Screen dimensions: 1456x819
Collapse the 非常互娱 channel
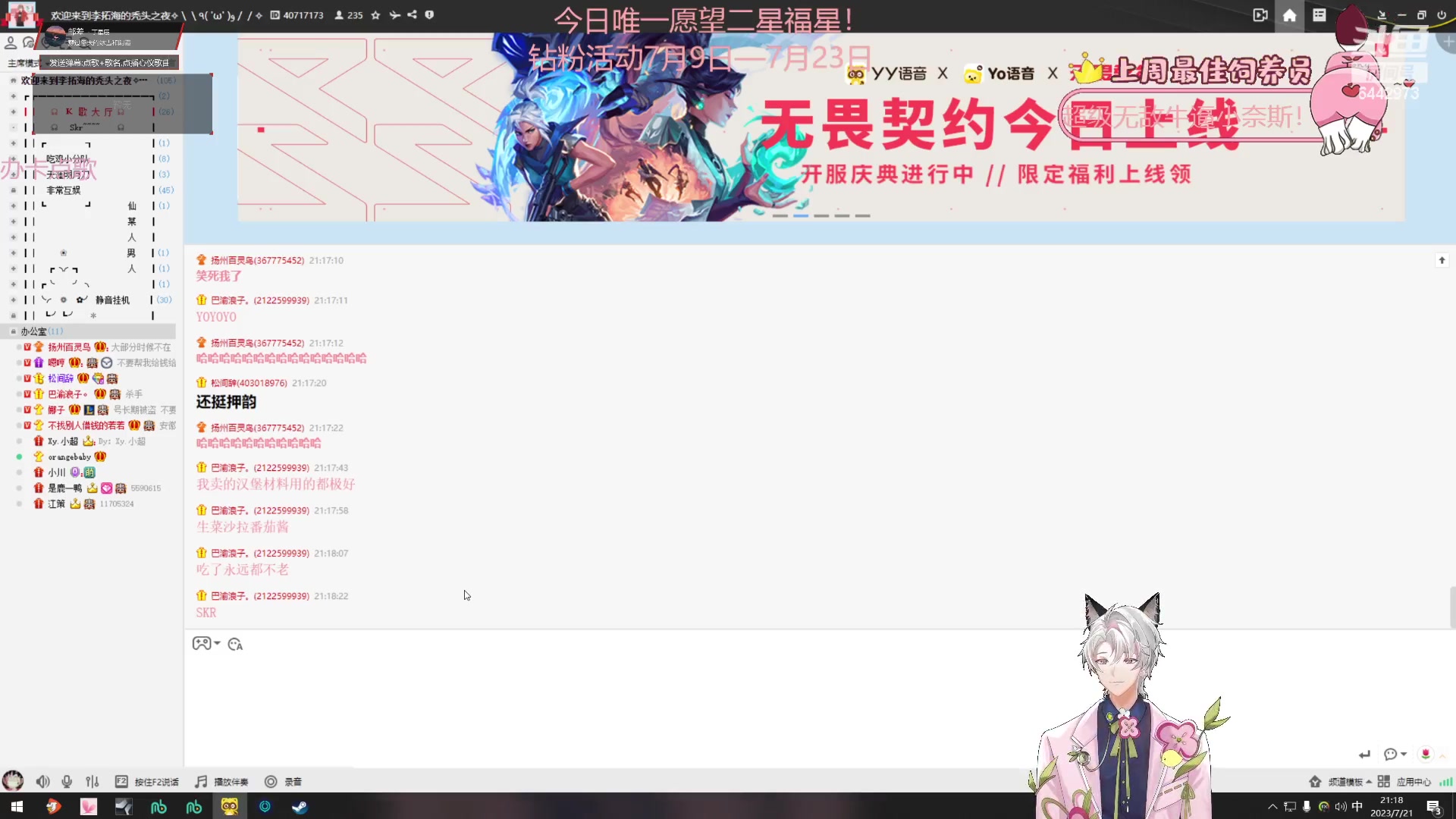point(13,190)
